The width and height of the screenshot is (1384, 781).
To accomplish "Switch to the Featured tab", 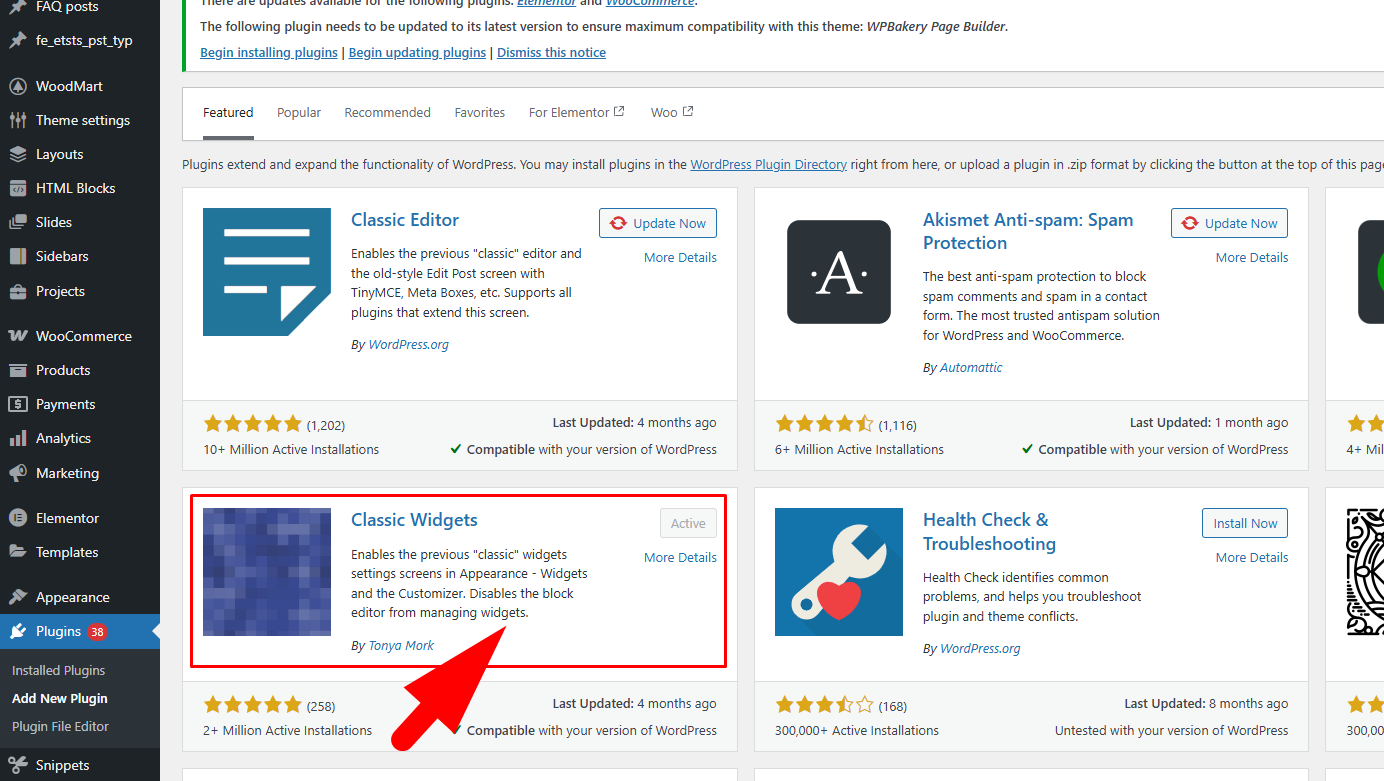I will click(228, 112).
